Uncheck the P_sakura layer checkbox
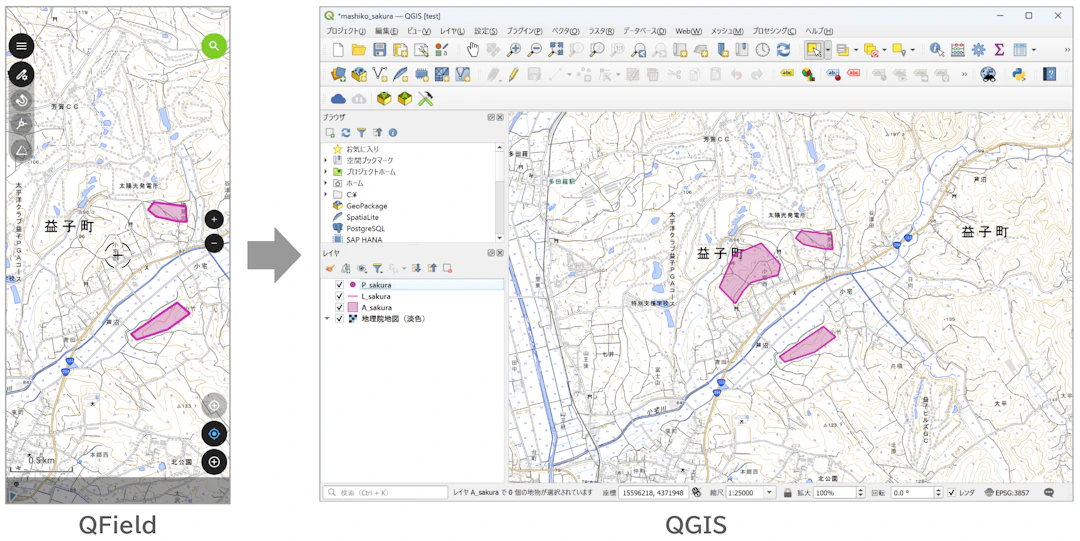 point(339,285)
